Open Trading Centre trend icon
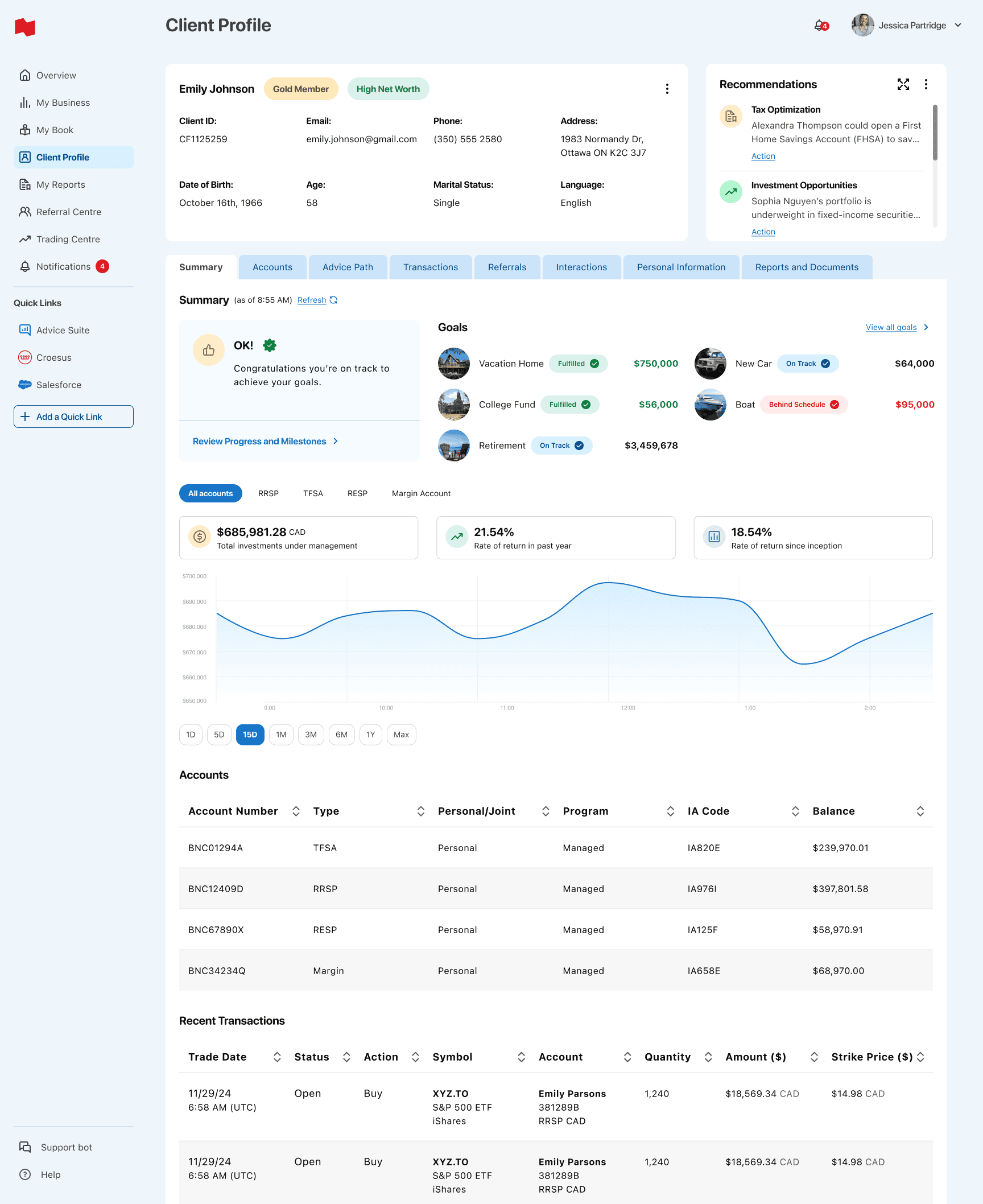The width and height of the screenshot is (983, 1204). [25, 239]
